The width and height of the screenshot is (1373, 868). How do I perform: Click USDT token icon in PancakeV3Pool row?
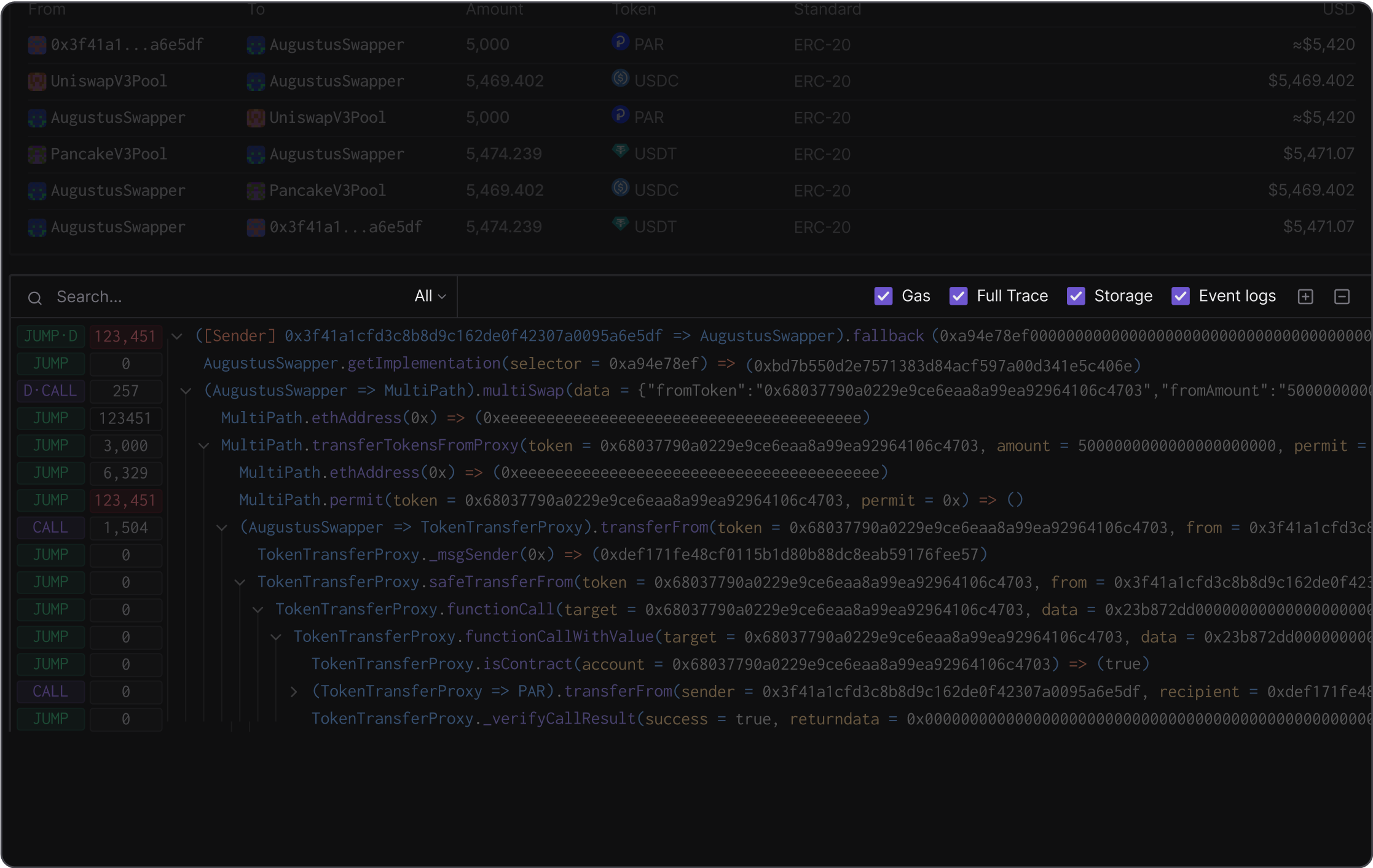click(x=620, y=151)
